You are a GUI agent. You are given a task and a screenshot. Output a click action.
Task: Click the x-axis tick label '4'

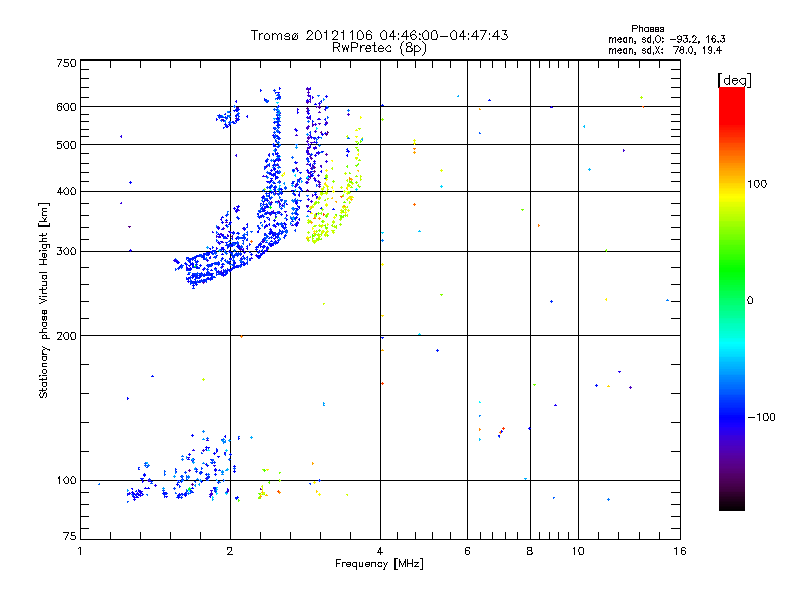coord(380,551)
